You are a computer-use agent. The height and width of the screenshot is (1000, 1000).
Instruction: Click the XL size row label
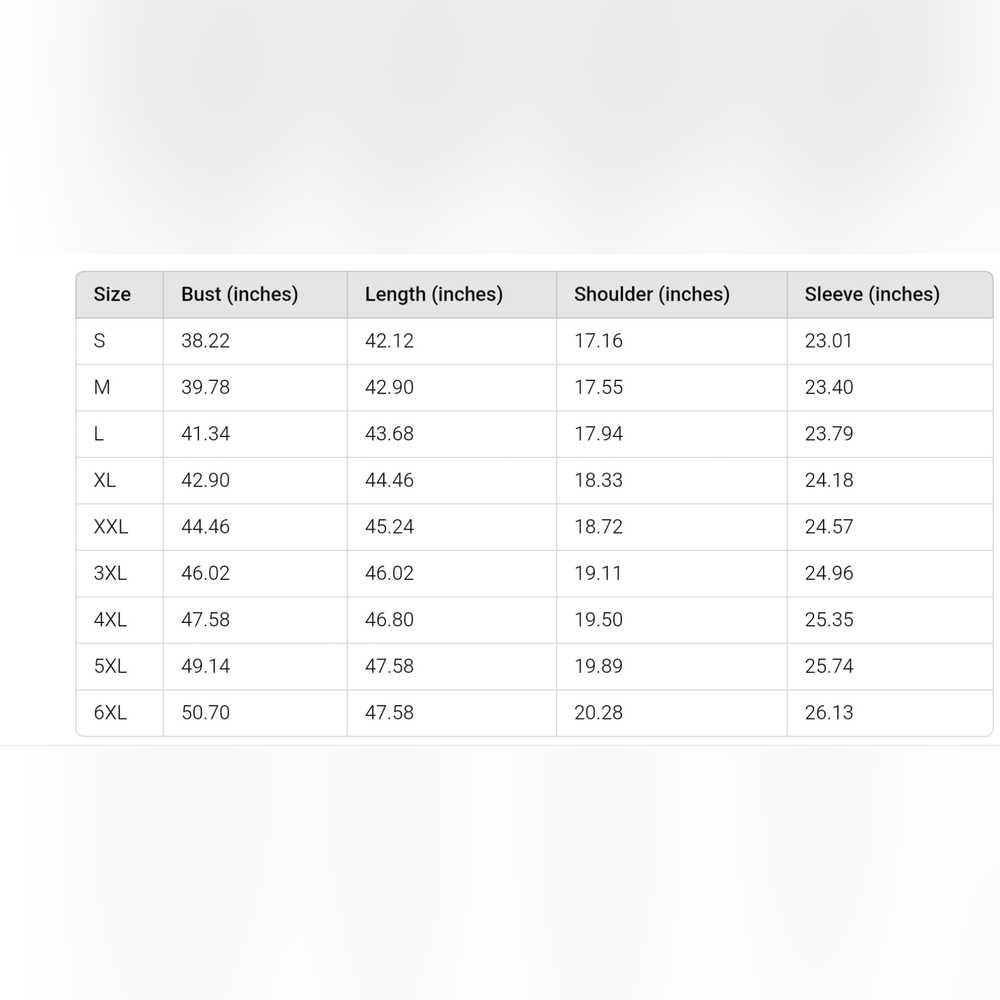[x=105, y=480]
